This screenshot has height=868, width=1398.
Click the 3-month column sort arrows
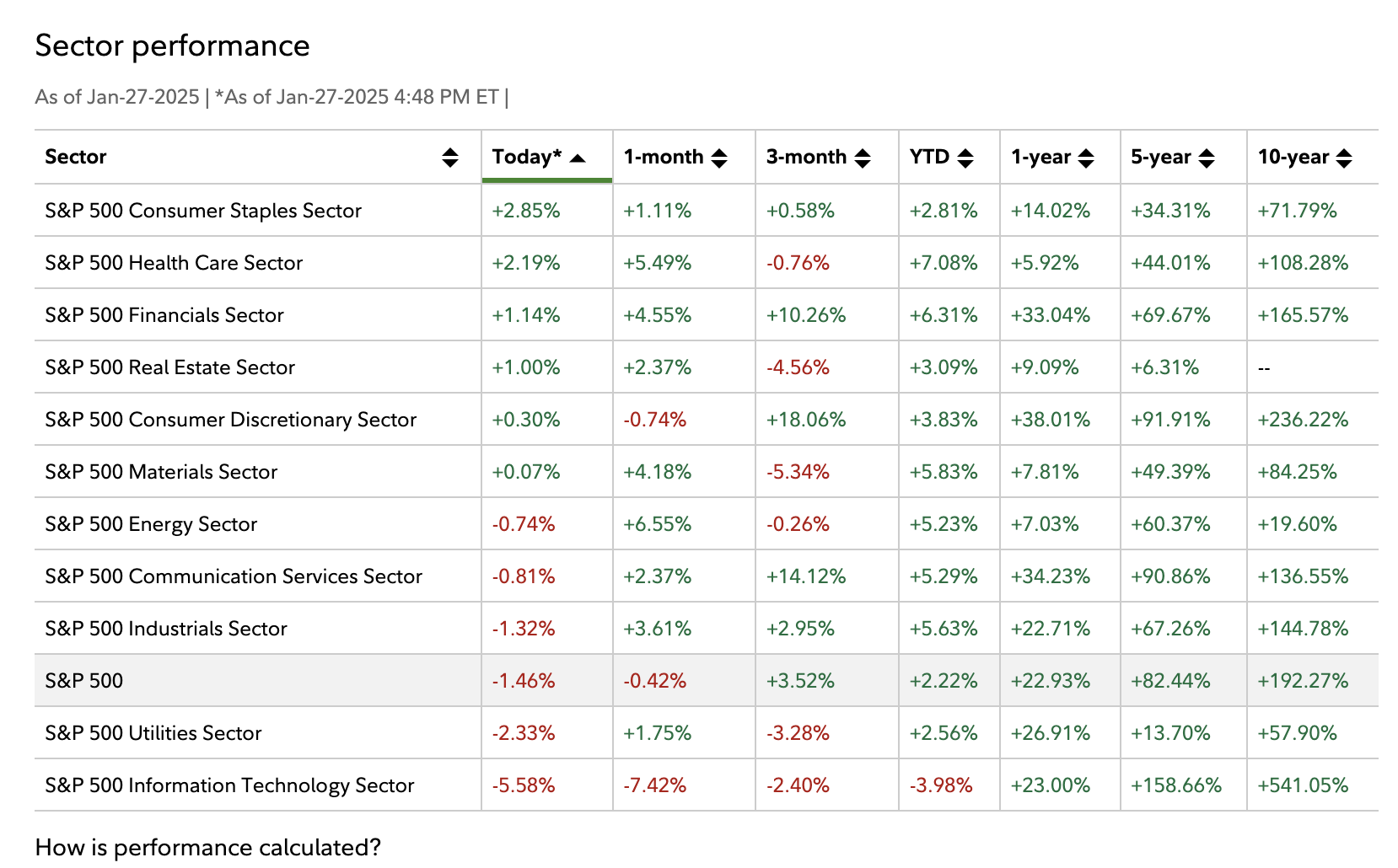(x=863, y=158)
